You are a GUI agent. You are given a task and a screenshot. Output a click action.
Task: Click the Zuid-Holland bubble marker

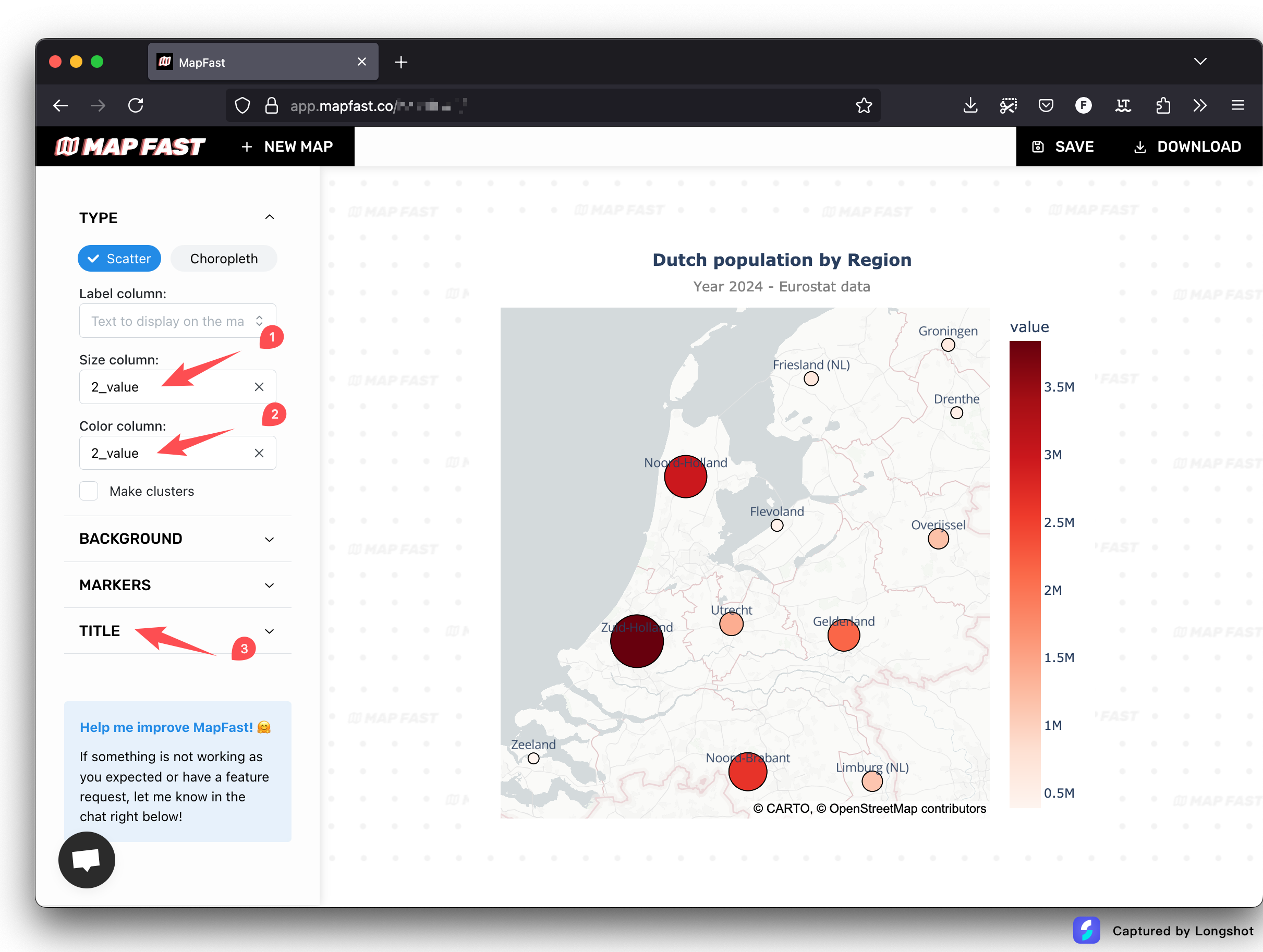click(637, 641)
